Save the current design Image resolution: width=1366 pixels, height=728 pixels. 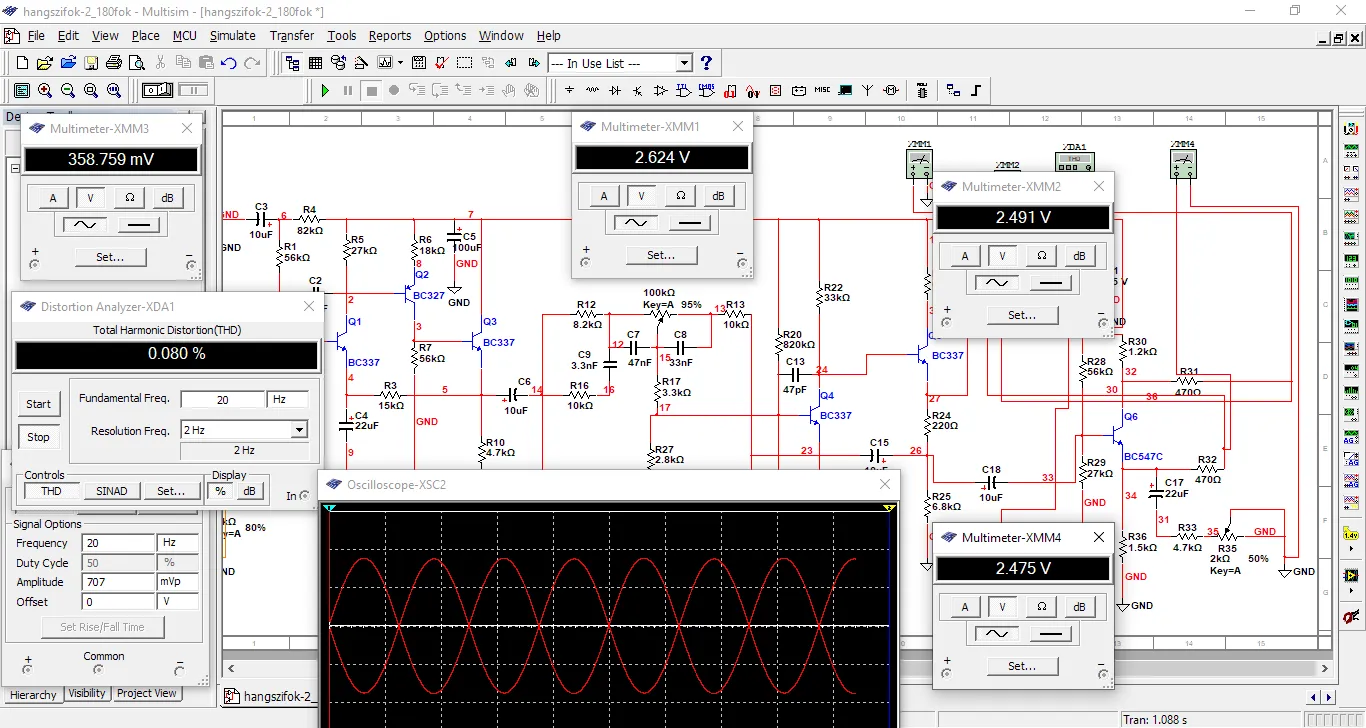click(x=90, y=63)
